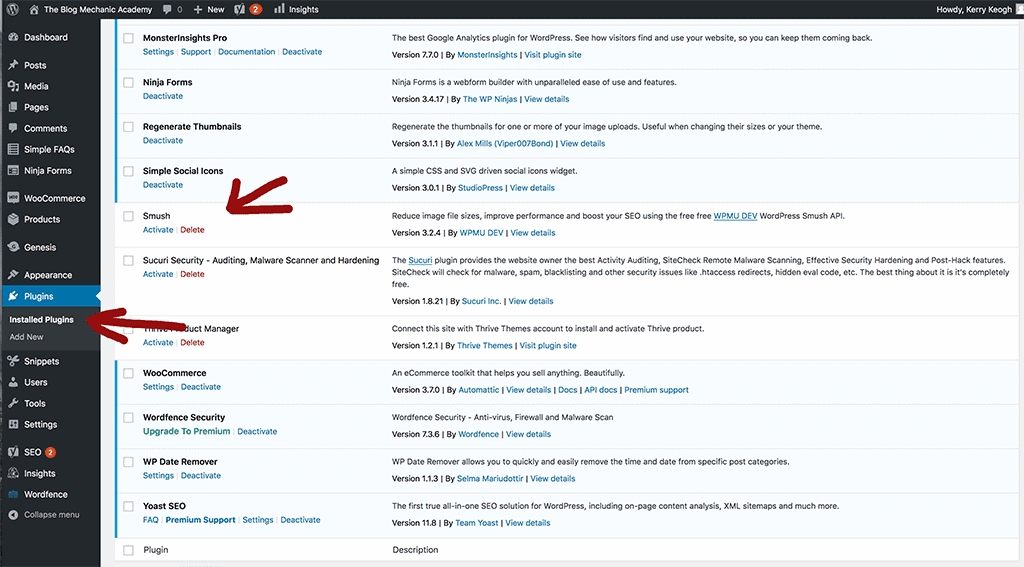Open the WooCommerce sidebar icon
1024x567 pixels.
click(x=12, y=198)
